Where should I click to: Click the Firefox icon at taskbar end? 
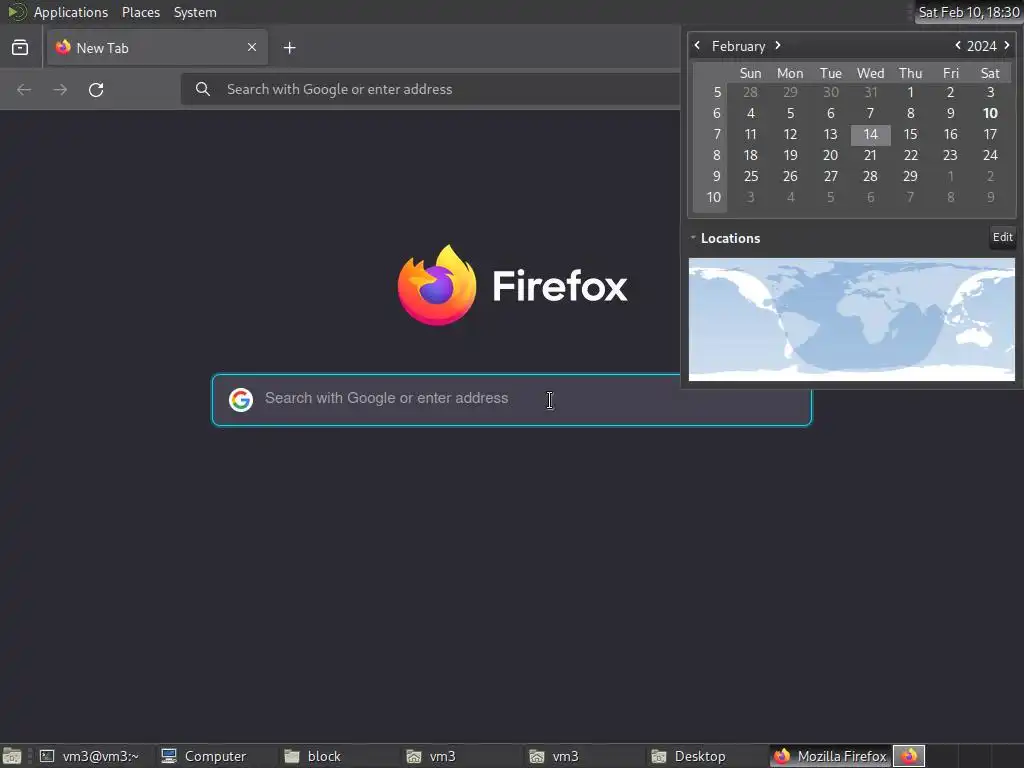click(909, 756)
